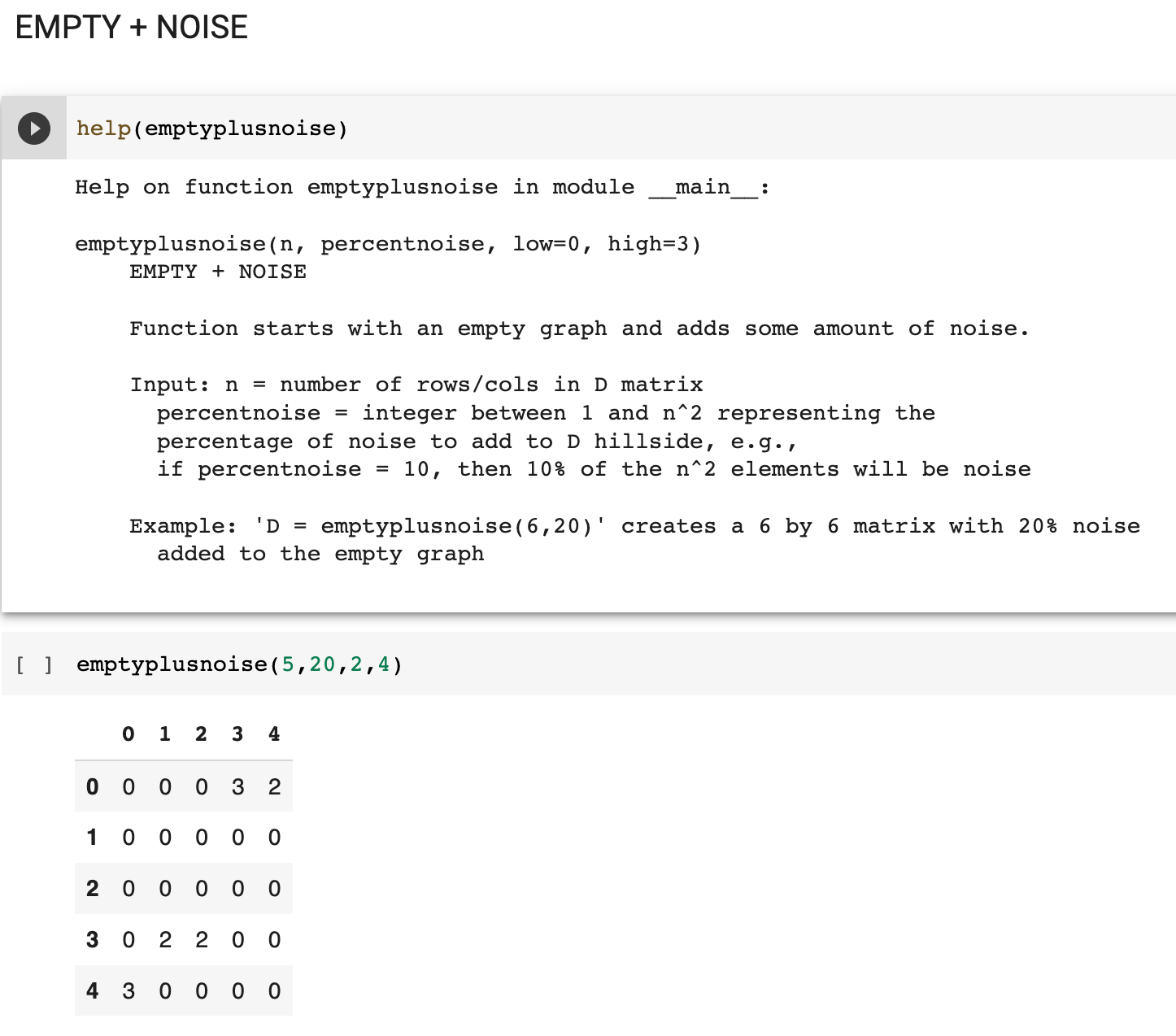Image resolution: width=1176 pixels, height=1036 pixels.
Task: Click the 'Input: n = number of rows/cols' line
Action: pyautogui.click(x=416, y=385)
